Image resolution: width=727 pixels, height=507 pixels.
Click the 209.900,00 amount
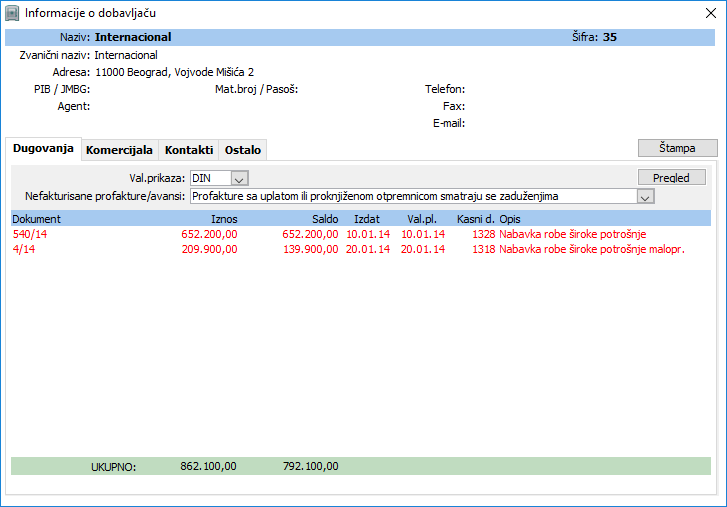click(x=210, y=249)
